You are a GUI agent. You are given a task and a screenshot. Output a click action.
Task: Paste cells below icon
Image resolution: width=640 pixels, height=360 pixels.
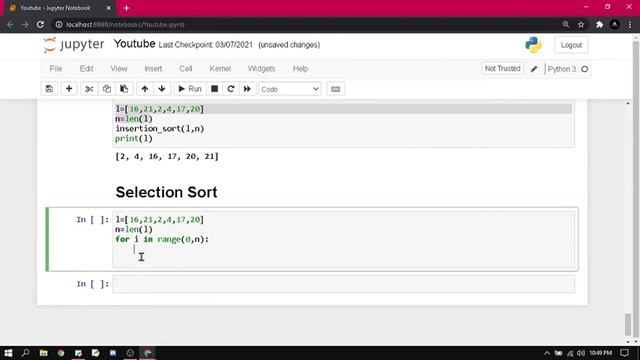124,89
